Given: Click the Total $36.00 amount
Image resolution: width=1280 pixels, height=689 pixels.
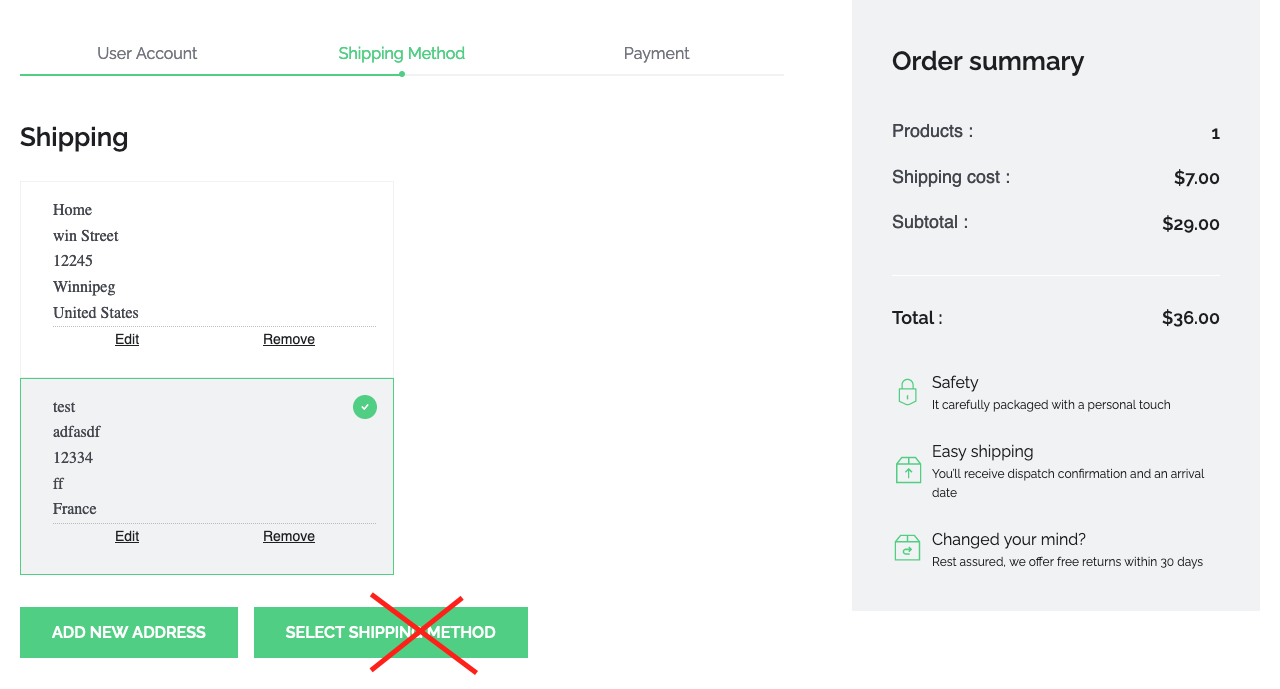Looking at the screenshot, I should [1191, 318].
